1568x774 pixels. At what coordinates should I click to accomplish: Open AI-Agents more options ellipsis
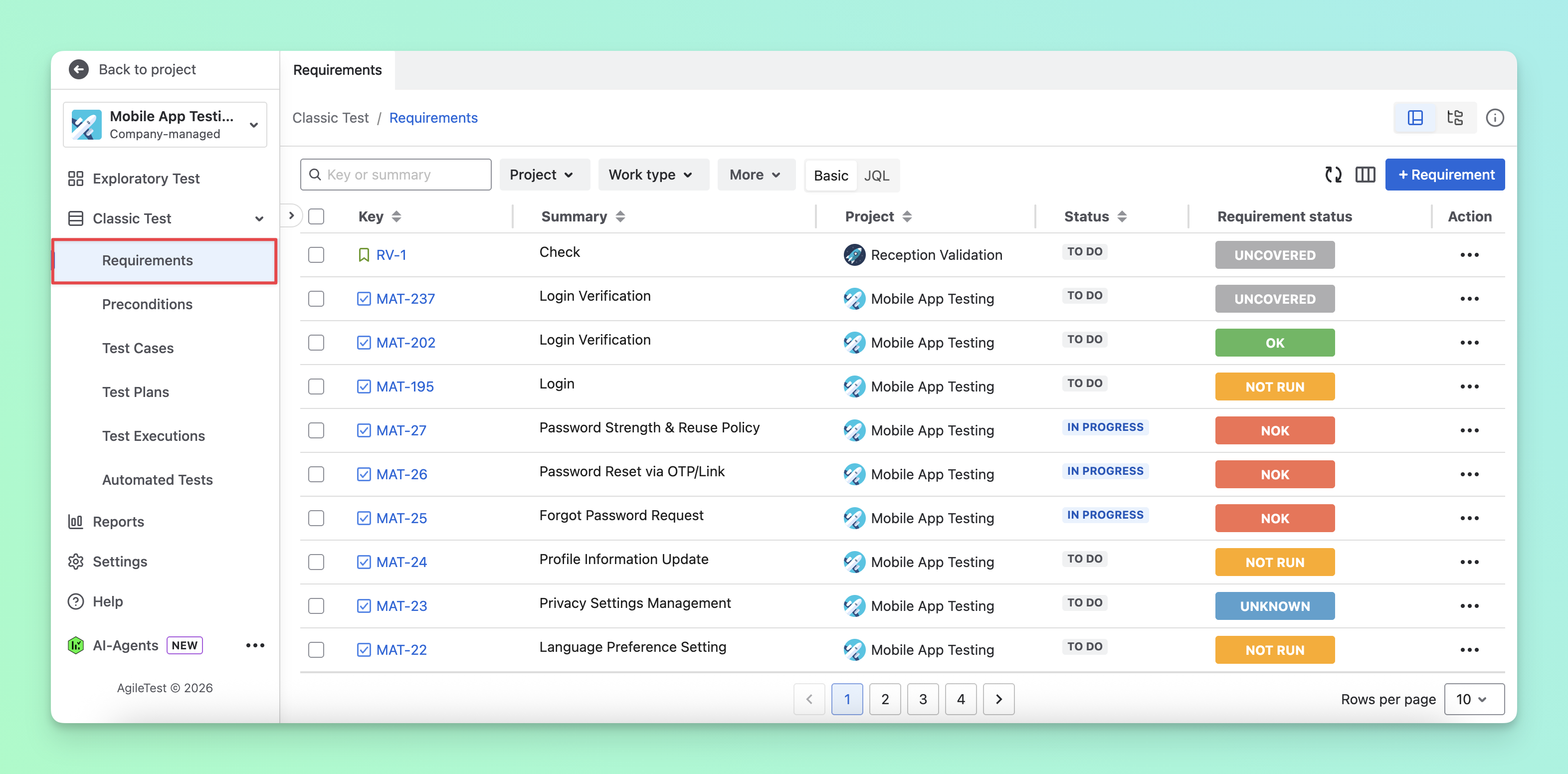coord(255,645)
